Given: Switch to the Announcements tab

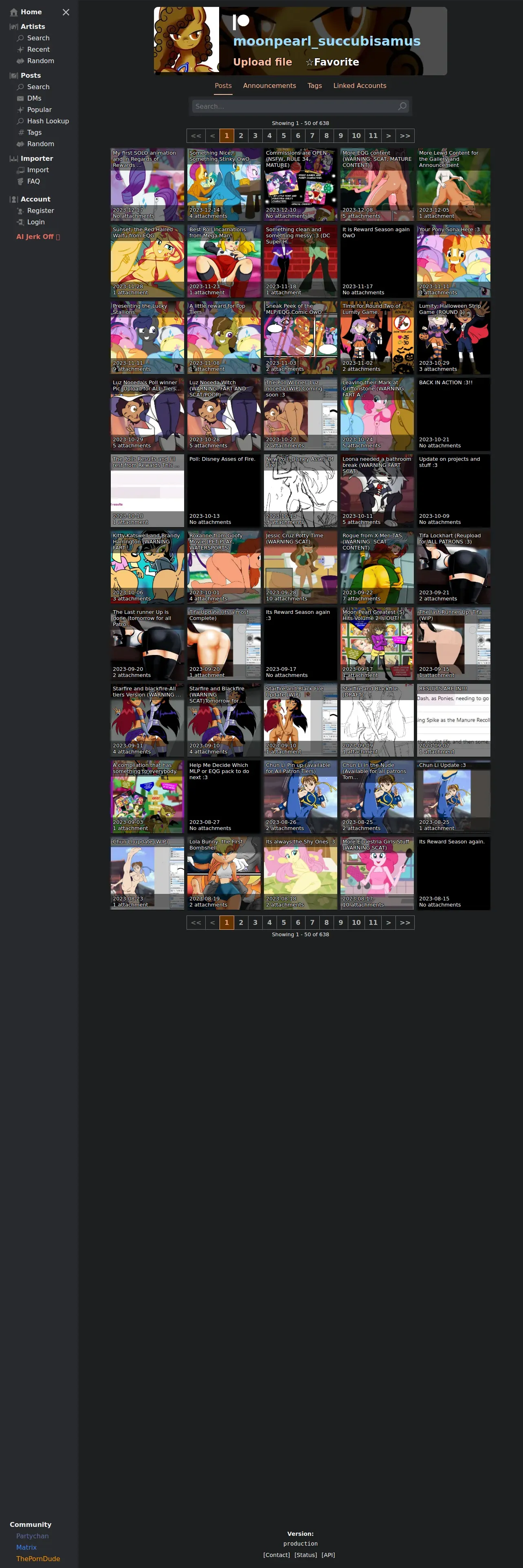Looking at the screenshot, I should [270, 86].
